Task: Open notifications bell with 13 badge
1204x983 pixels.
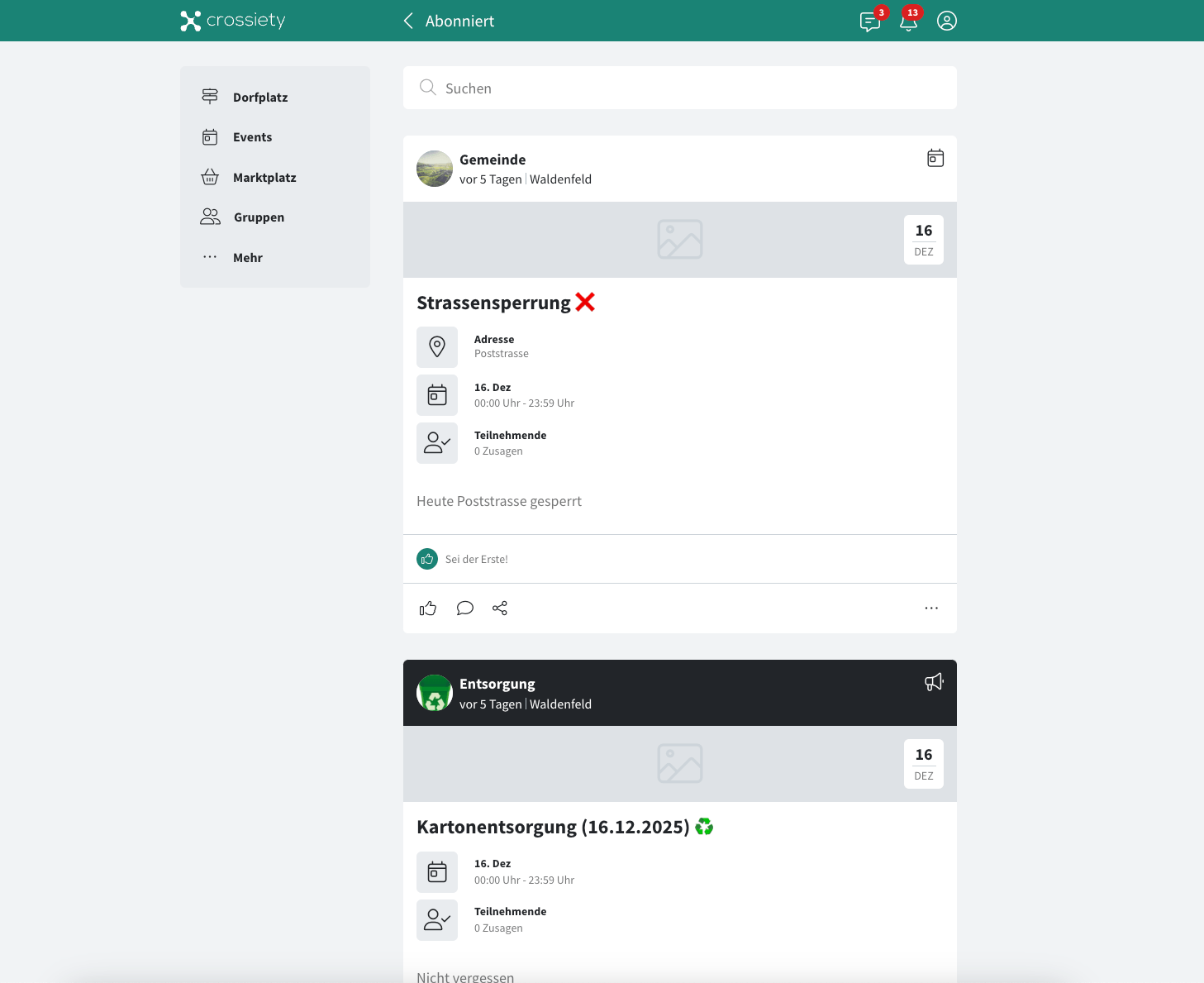Action: coord(909,21)
